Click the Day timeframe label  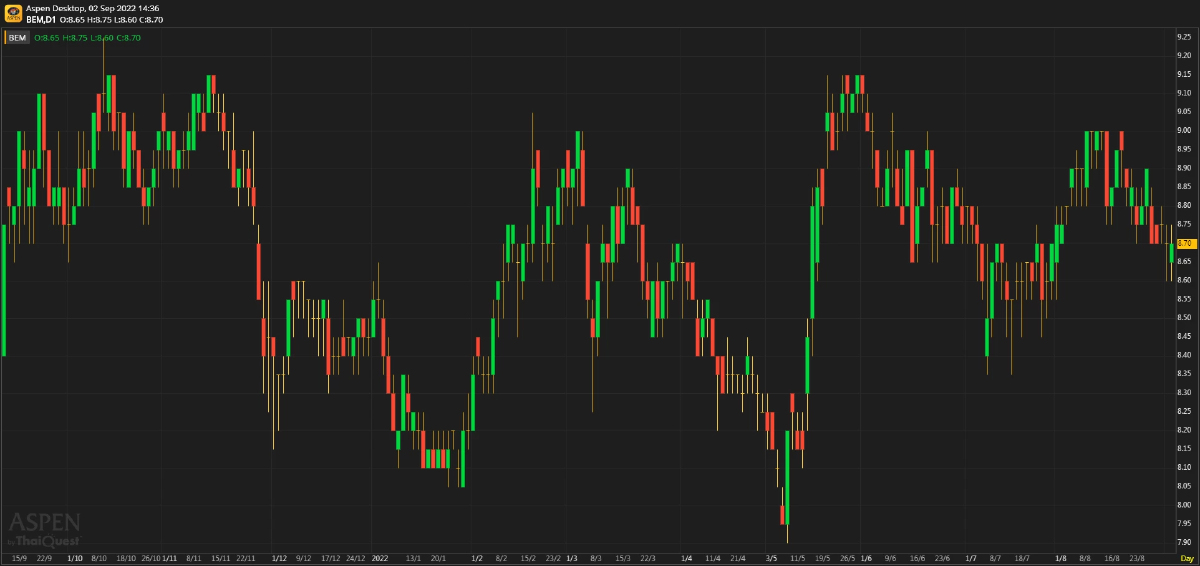point(1186,557)
